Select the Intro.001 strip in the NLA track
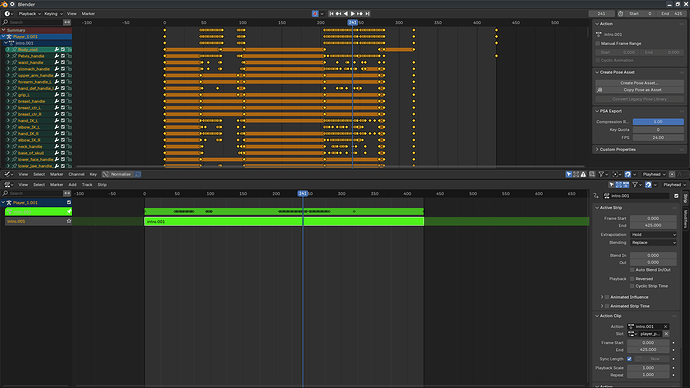The height and width of the screenshot is (388, 690). (284, 221)
